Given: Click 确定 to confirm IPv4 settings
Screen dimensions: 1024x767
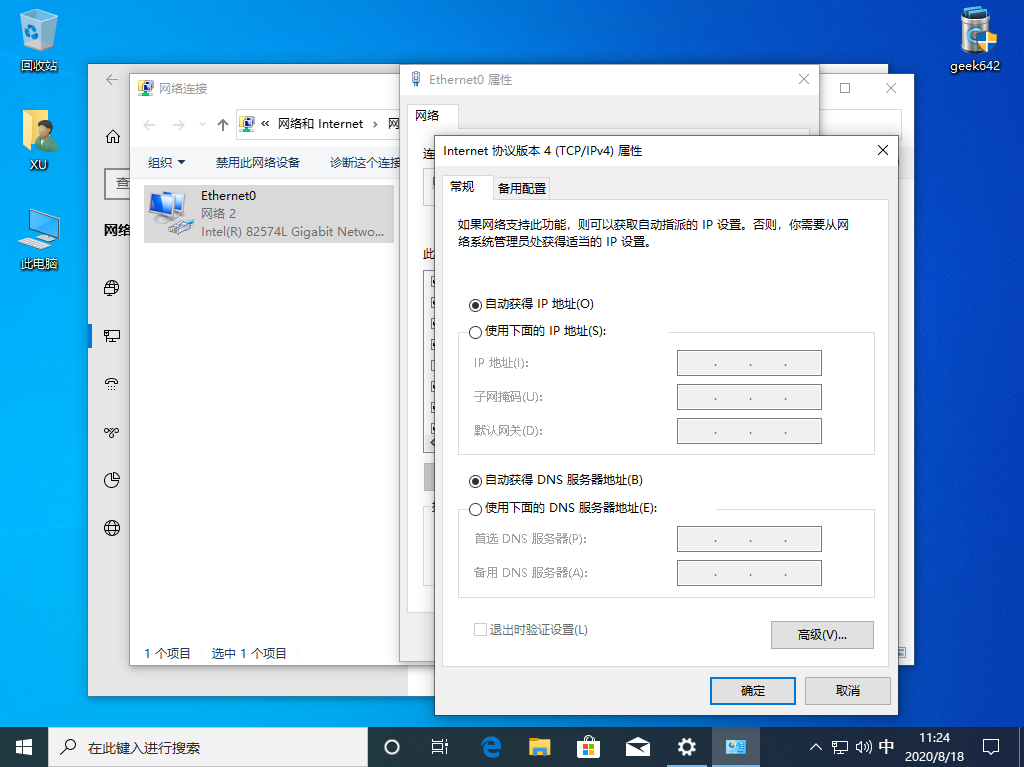Looking at the screenshot, I should click(x=752, y=690).
